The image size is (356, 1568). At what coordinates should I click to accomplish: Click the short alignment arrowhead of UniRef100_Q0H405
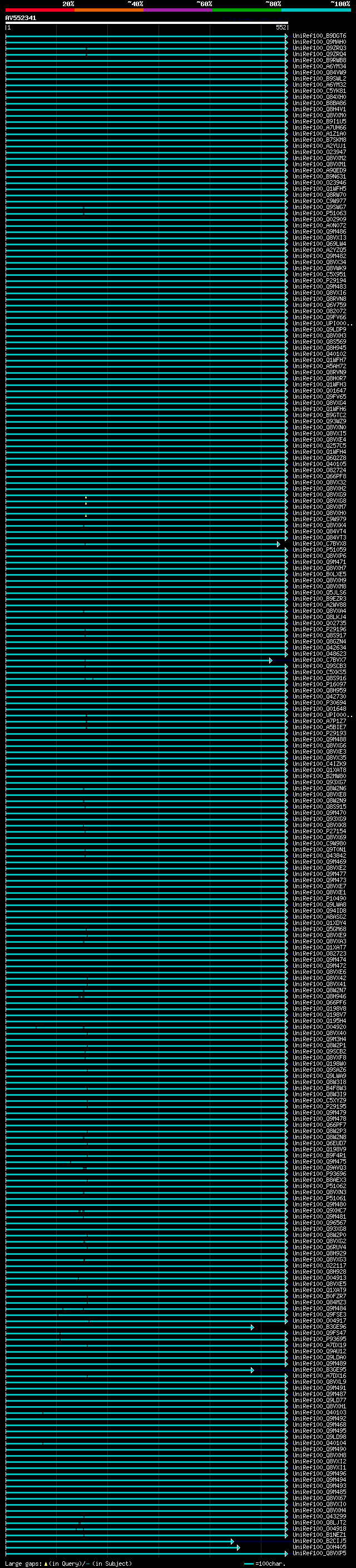coord(239,1548)
